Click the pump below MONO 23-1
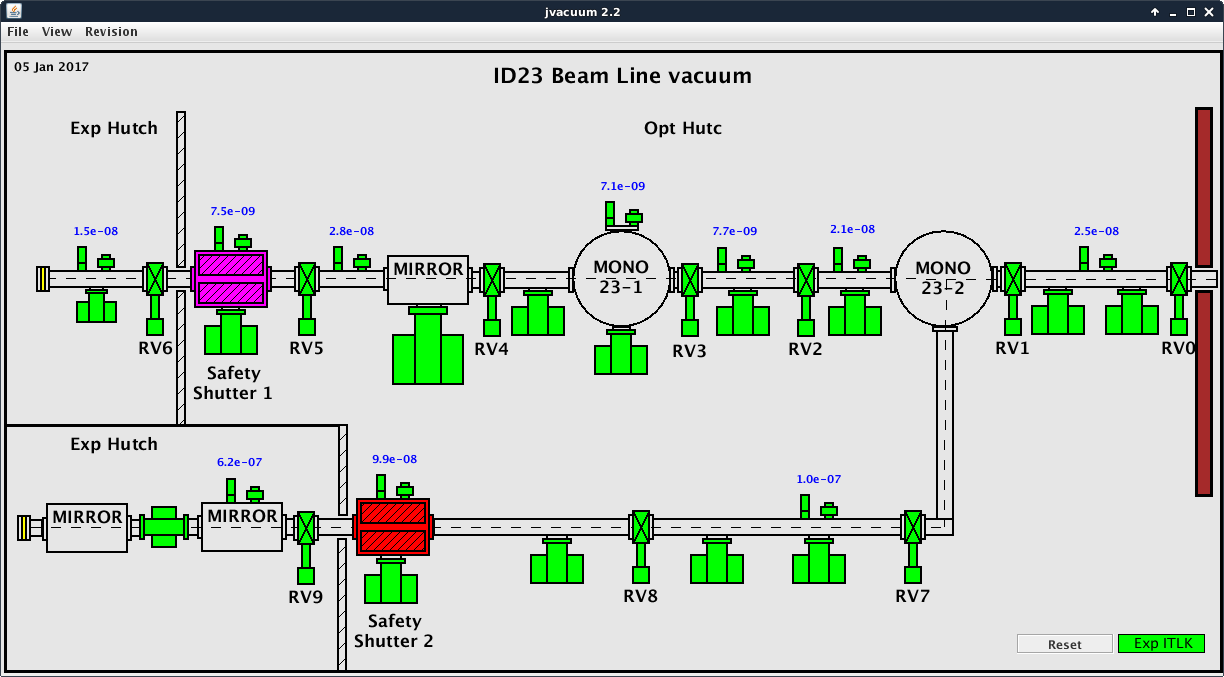1224x677 pixels. tap(621, 352)
